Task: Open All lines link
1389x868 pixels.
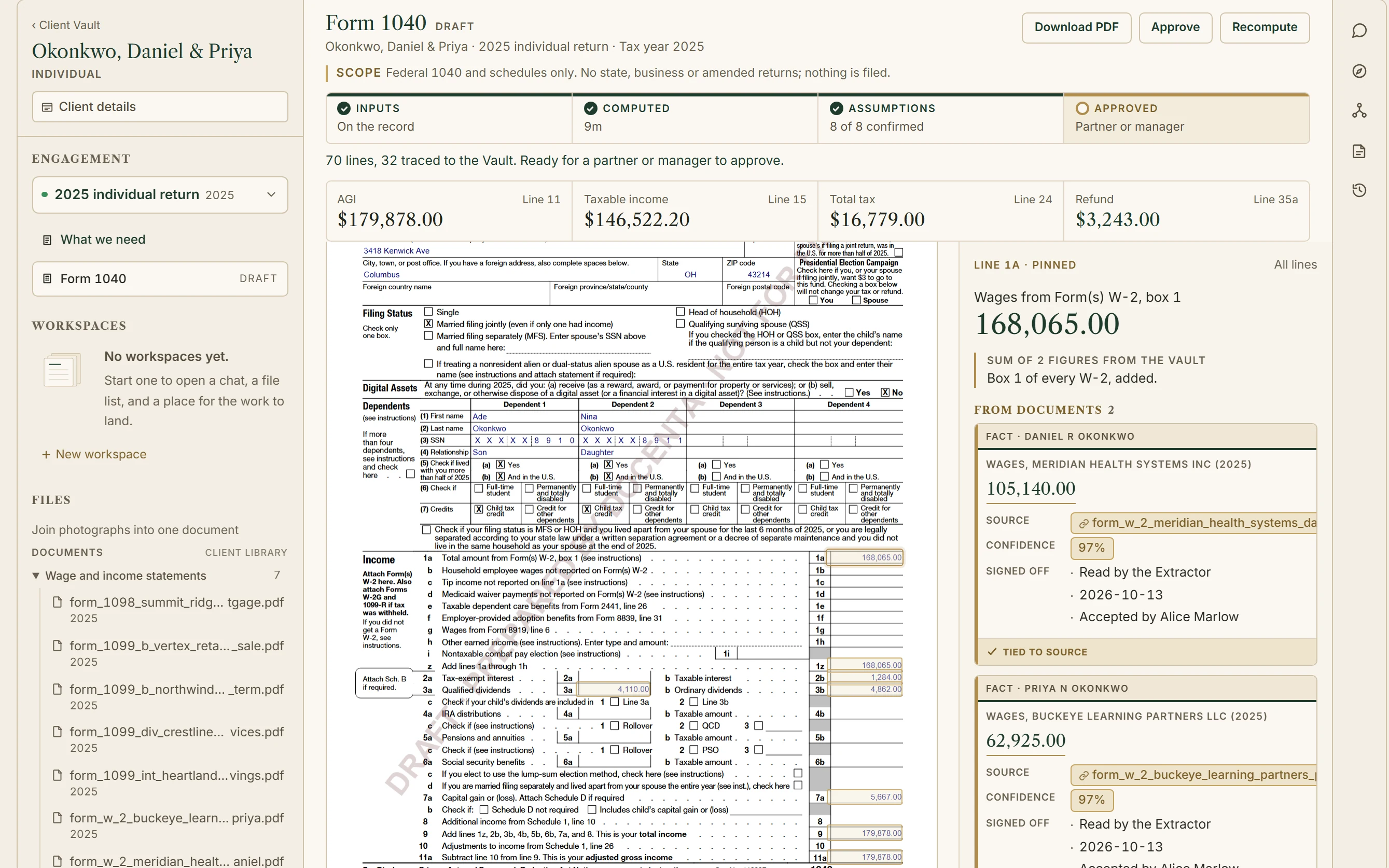Action: 1295,264
